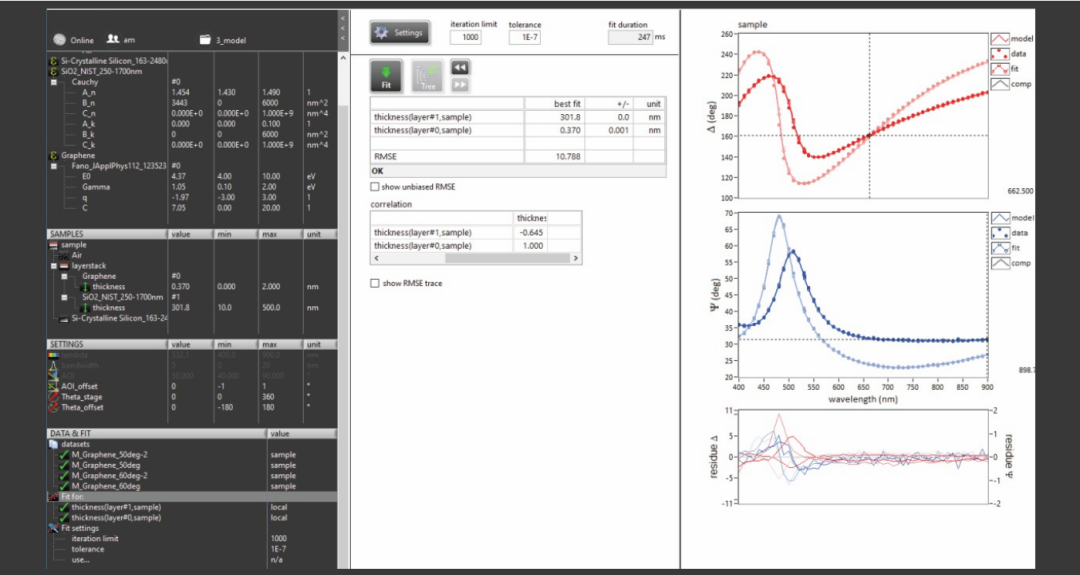The image size is (1080, 575).
Task: Enable 'show unbiased RMSE' checkbox
Action: click(375, 187)
